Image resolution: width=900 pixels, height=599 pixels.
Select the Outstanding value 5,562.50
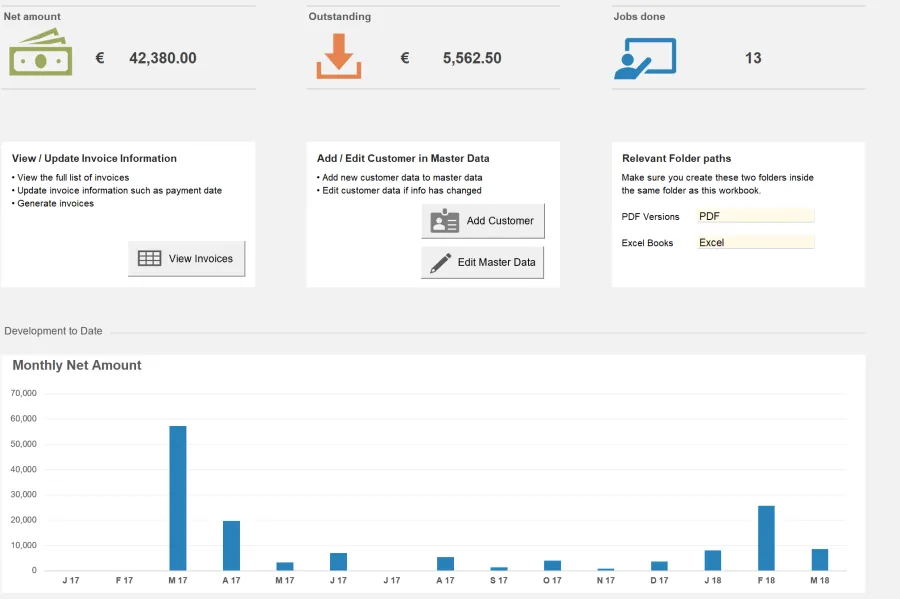click(472, 58)
